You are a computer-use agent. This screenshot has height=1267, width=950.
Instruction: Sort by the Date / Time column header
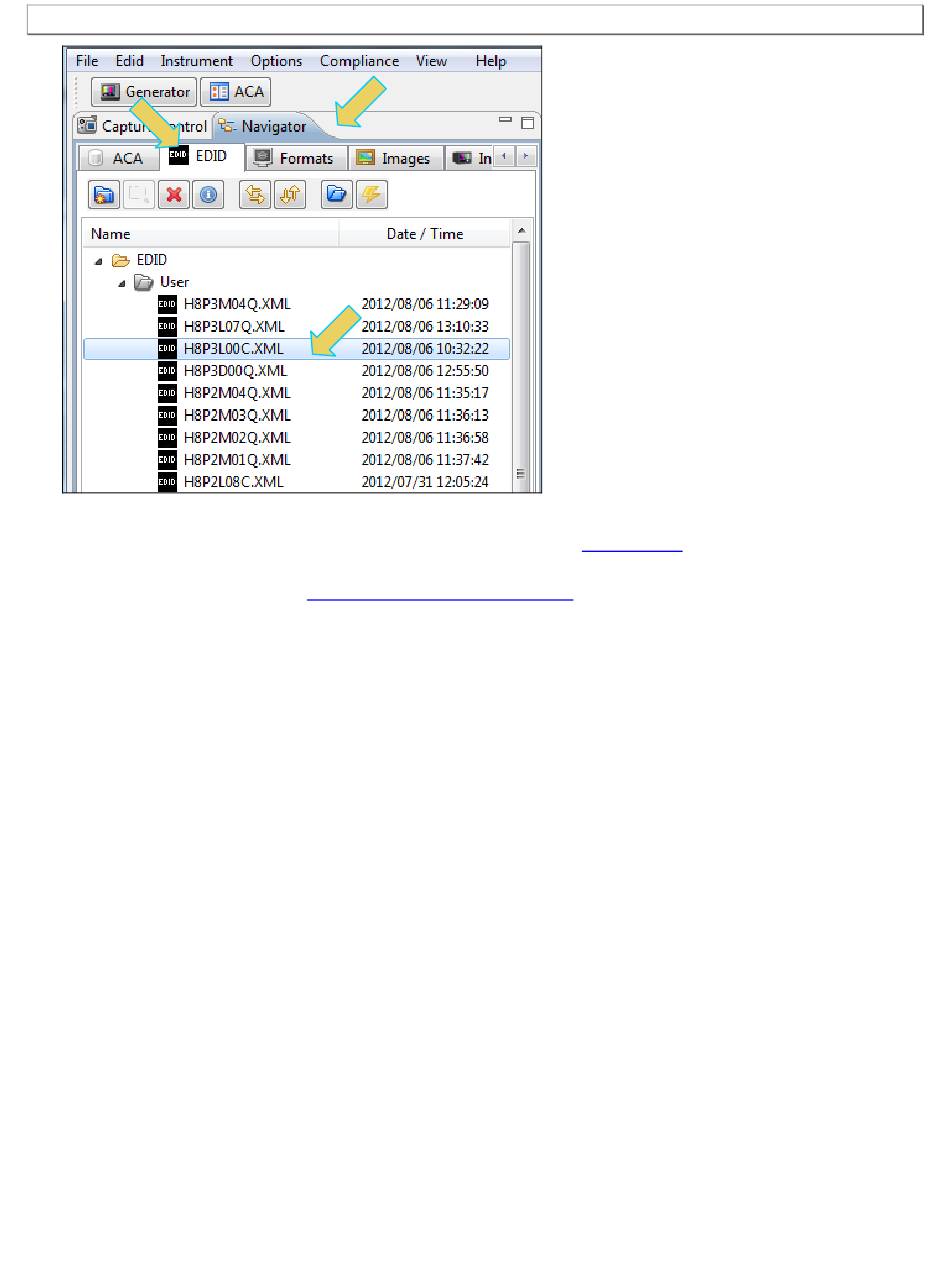click(425, 234)
